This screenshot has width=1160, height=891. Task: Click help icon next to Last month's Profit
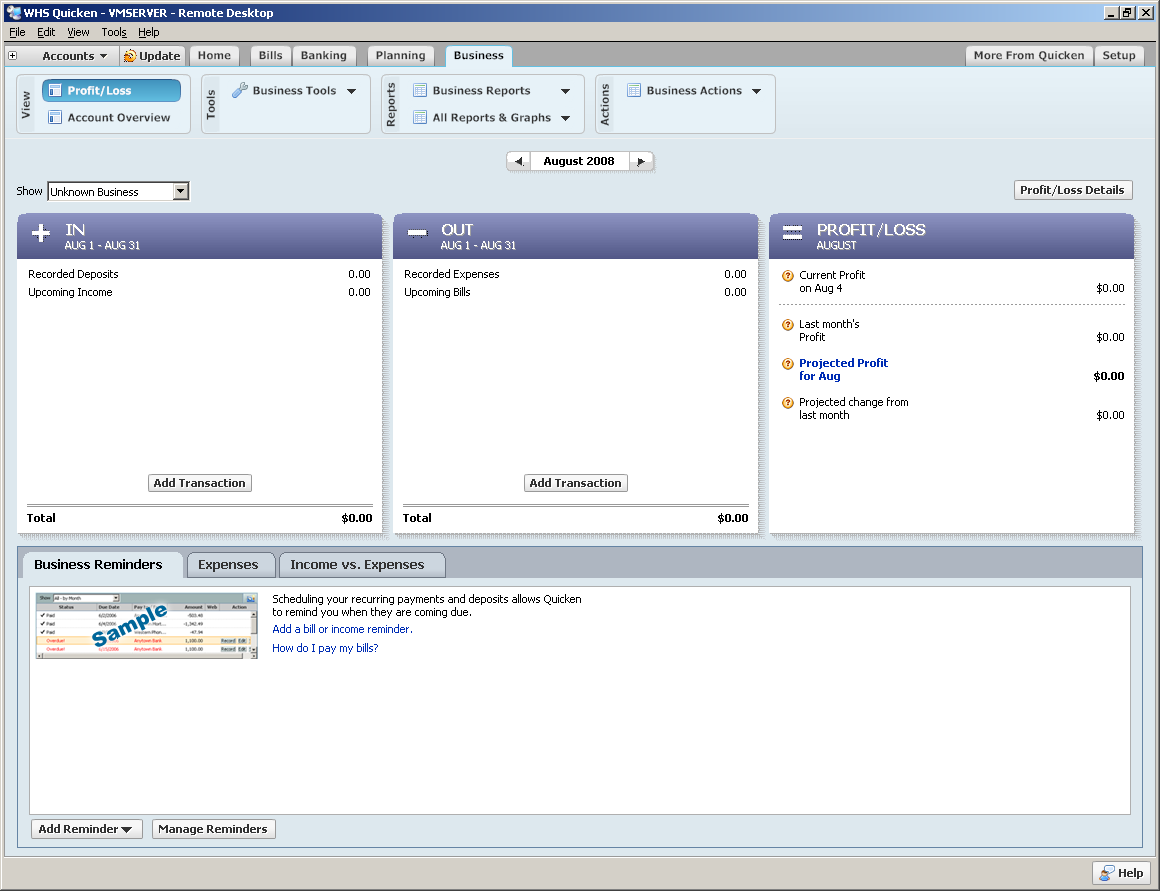pyautogui.click(x=788, y=324)
